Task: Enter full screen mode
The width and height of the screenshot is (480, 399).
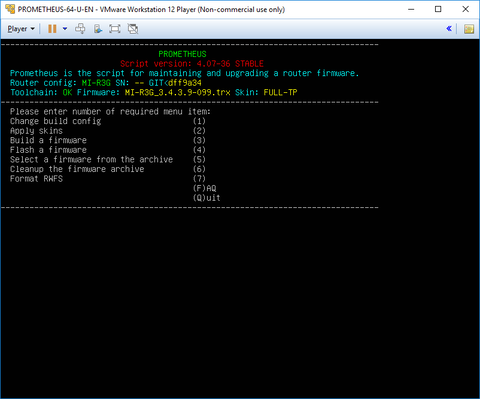Action: coord(115,29)
